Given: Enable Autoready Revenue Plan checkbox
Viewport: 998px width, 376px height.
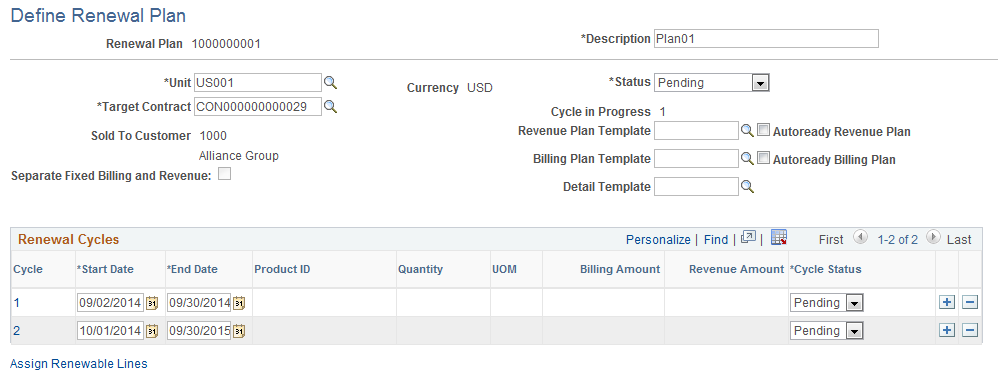Looking at the screenshot, I should click(x=764, y=130).
